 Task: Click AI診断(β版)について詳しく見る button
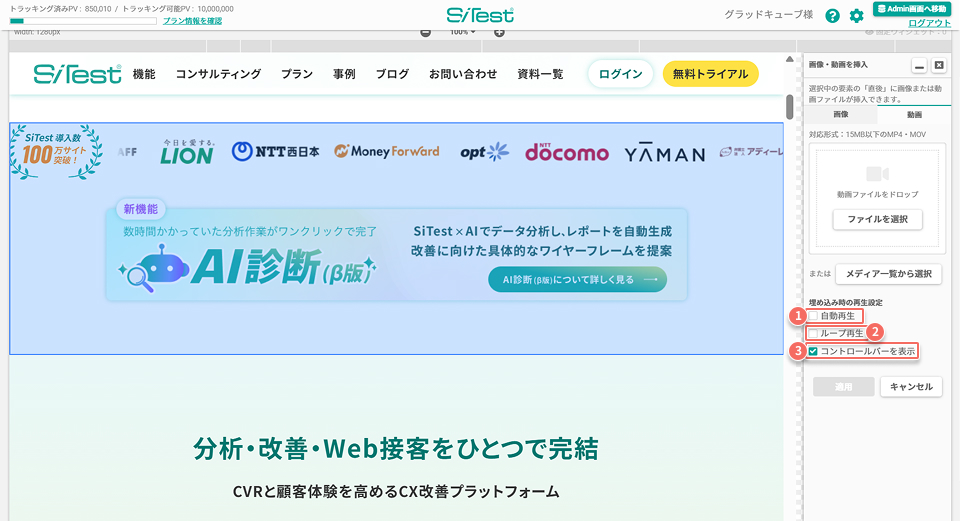click(x=577, y=279)
